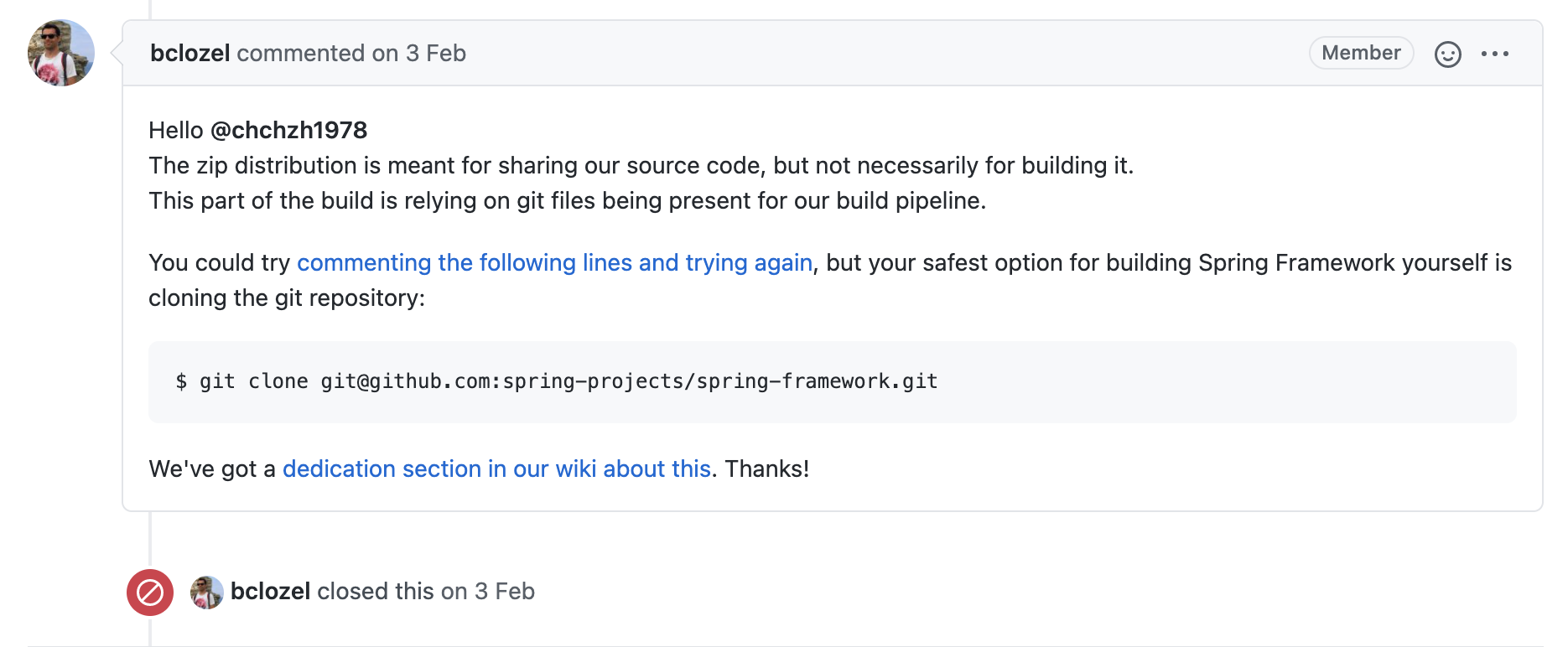
Task: Open the comment's three-dot options menu
Action: (1494, 54)
